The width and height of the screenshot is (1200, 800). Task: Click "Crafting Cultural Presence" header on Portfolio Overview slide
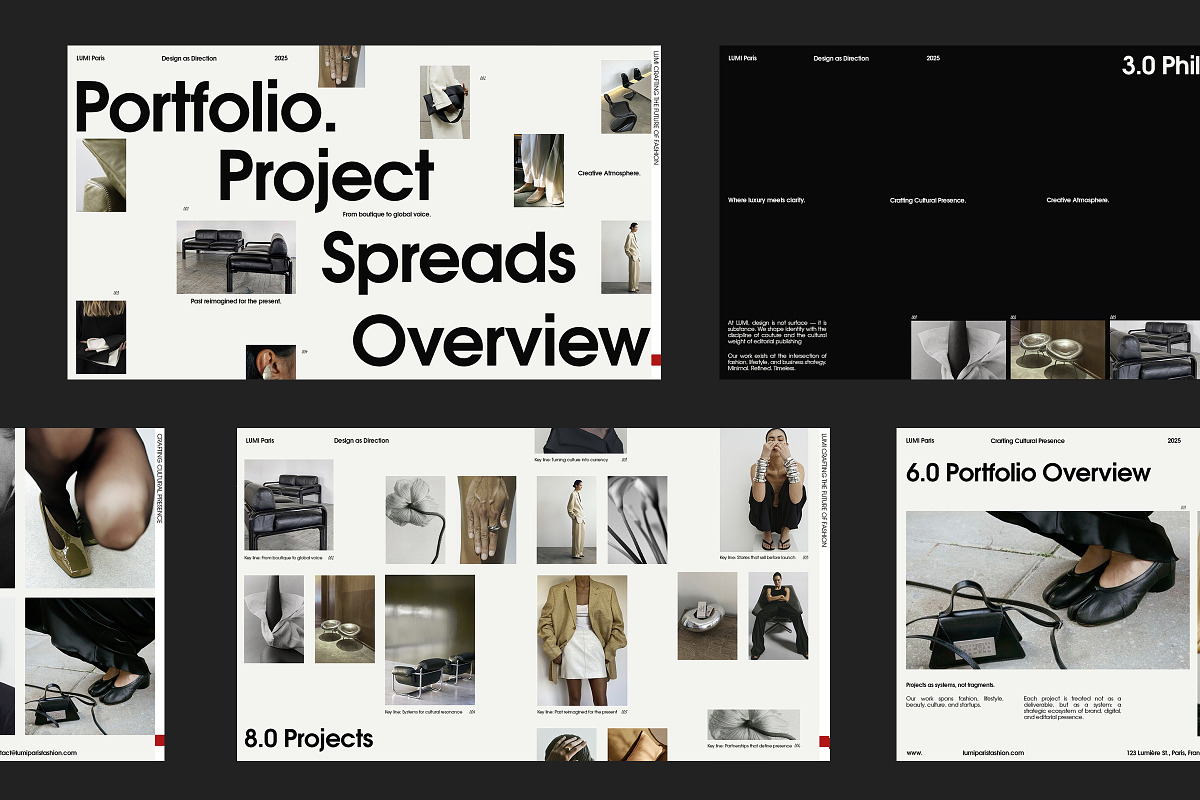point(1028,440)
